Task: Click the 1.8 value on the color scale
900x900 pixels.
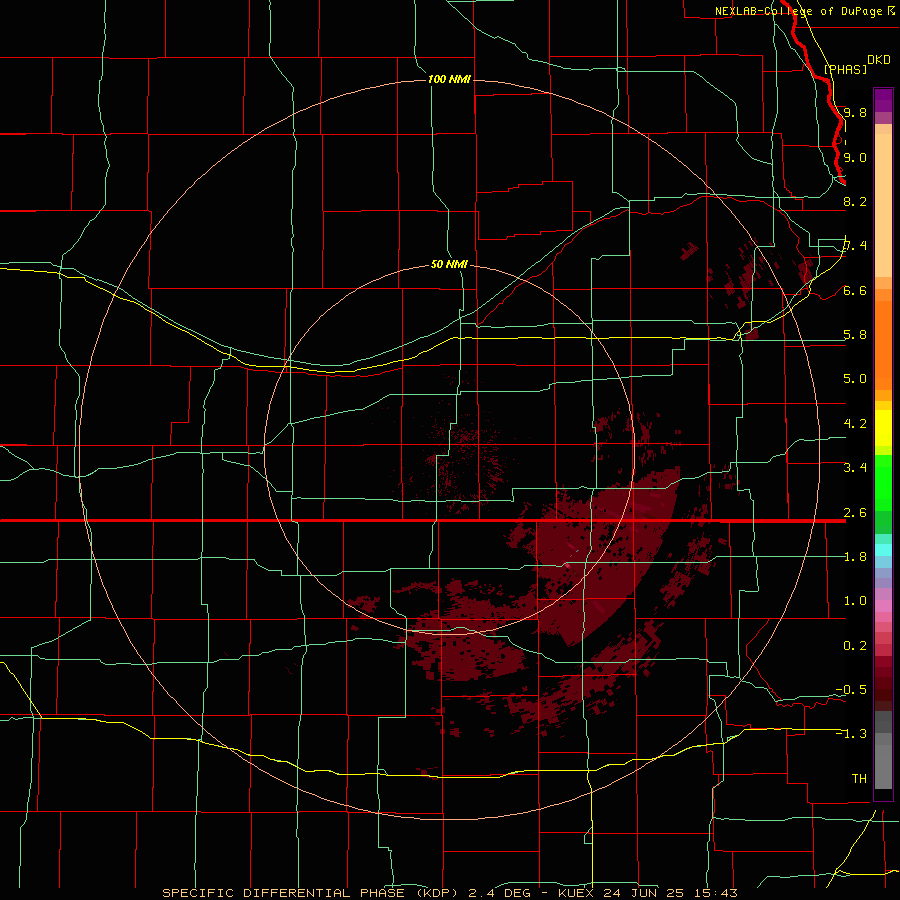Action: pos(855,557)
